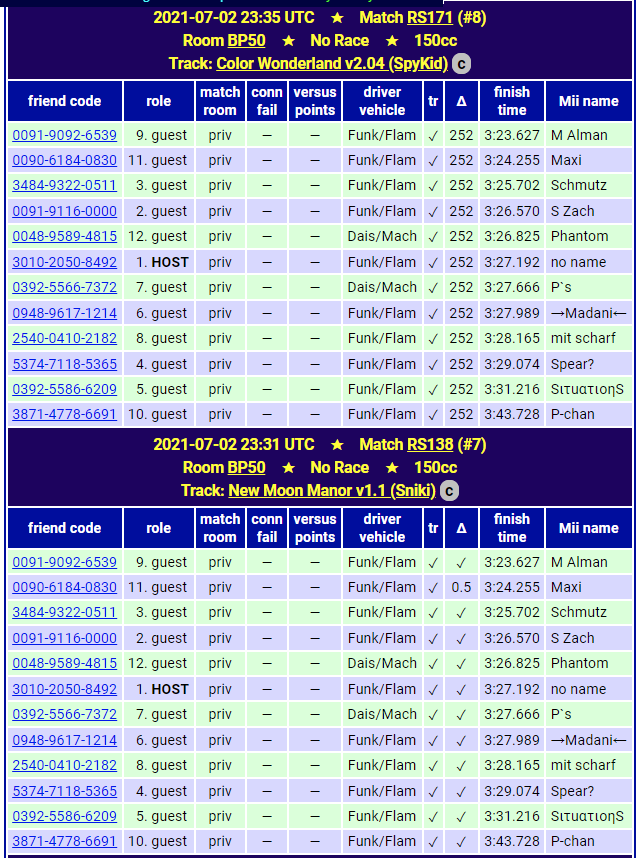Screen dimensions: 638x858
Task: Click Mii name 'no name' in RS138 table
Action: (578, 689)
